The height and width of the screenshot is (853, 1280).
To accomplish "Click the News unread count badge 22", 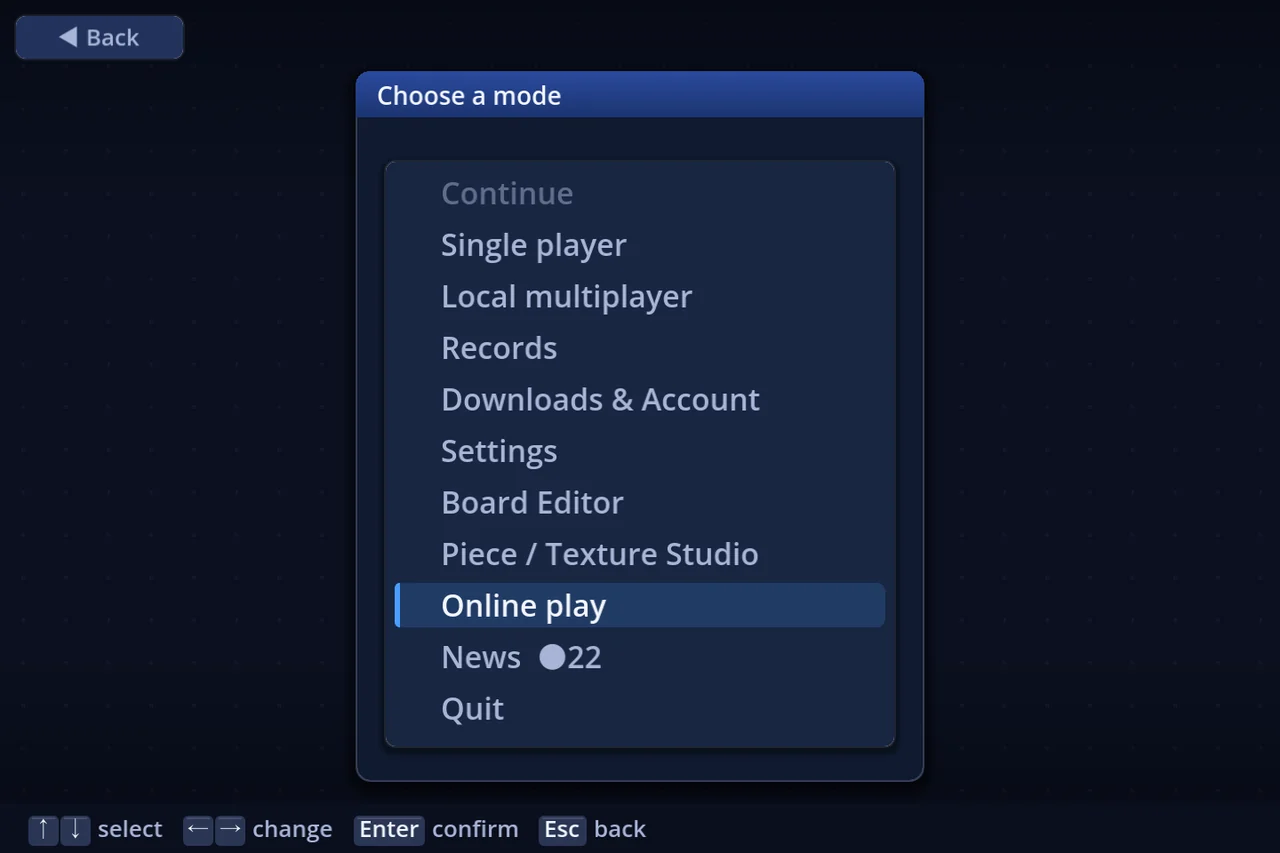I will 571,657.
